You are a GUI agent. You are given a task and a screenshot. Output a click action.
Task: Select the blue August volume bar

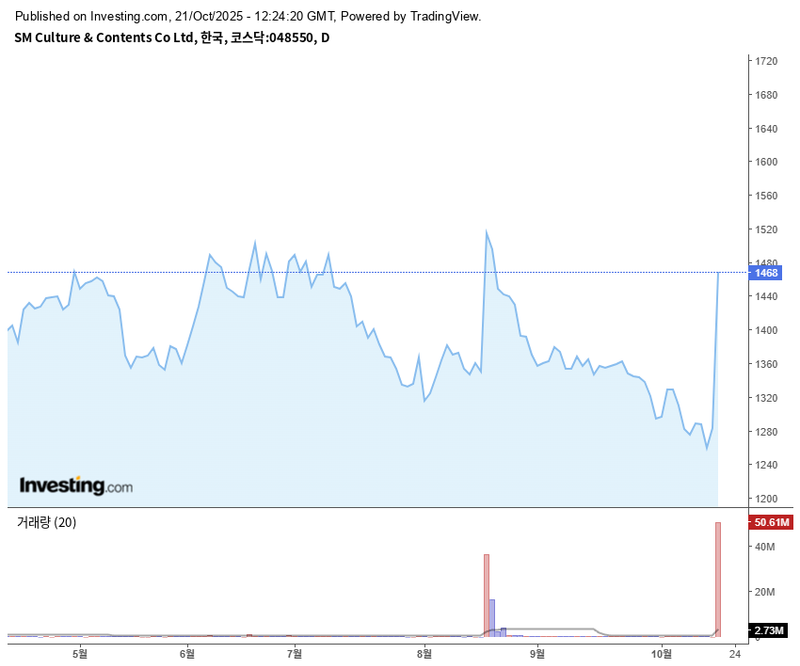coord(492,616)
